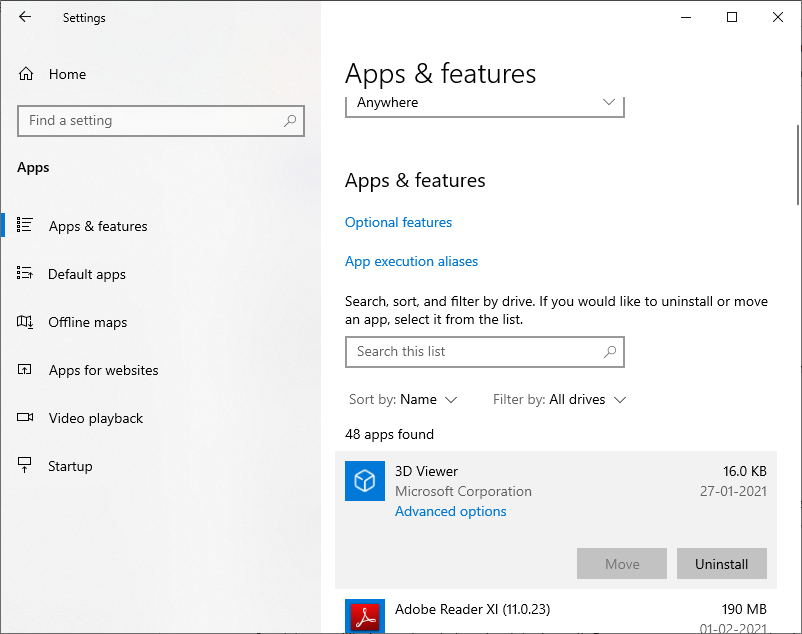Image resolution: width=802 pixels, height=634 pixels.
Task: Uninstall the 3D Viewer app
Action: click(x=722, y=563)
